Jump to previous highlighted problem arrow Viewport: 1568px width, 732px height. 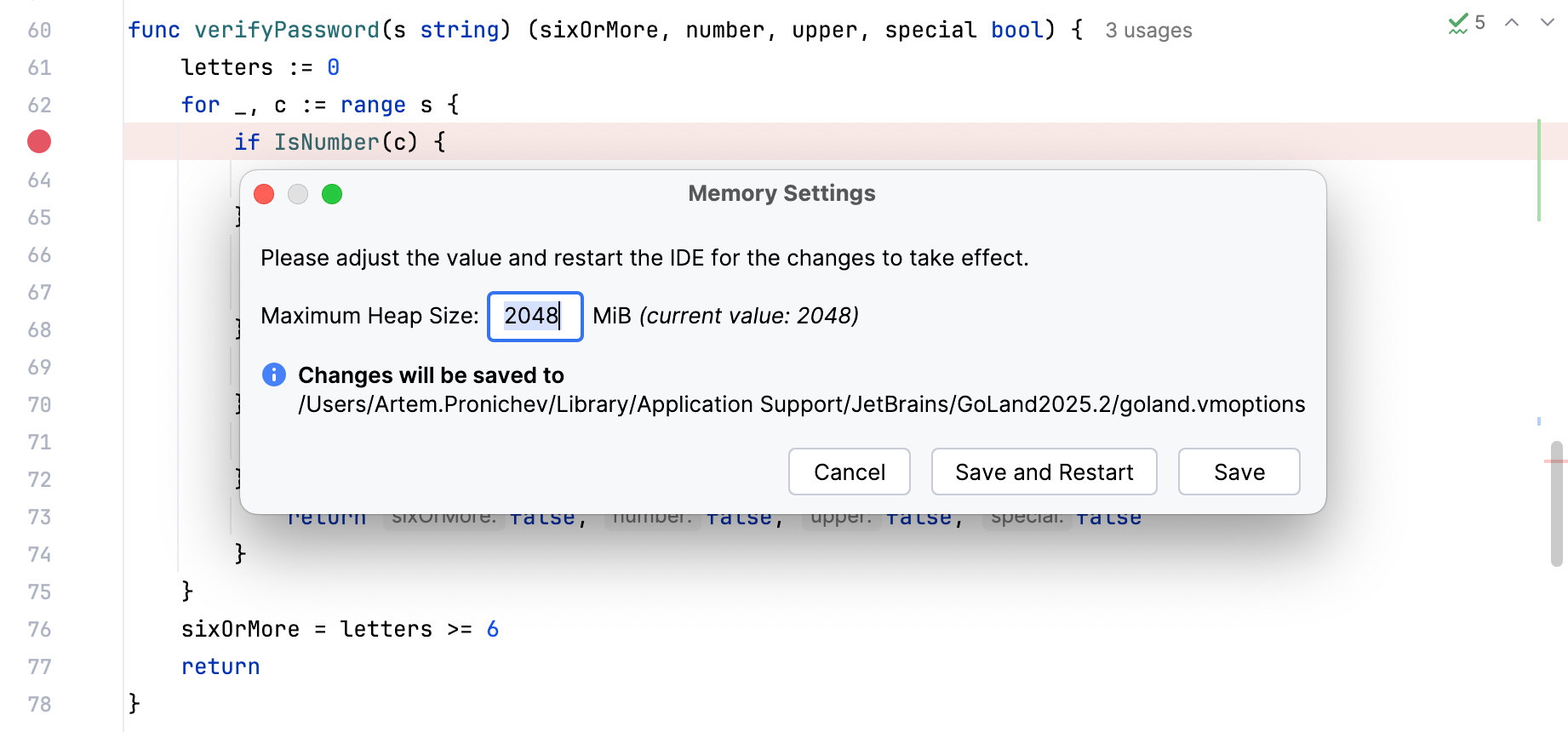(x=1512, y=23)
